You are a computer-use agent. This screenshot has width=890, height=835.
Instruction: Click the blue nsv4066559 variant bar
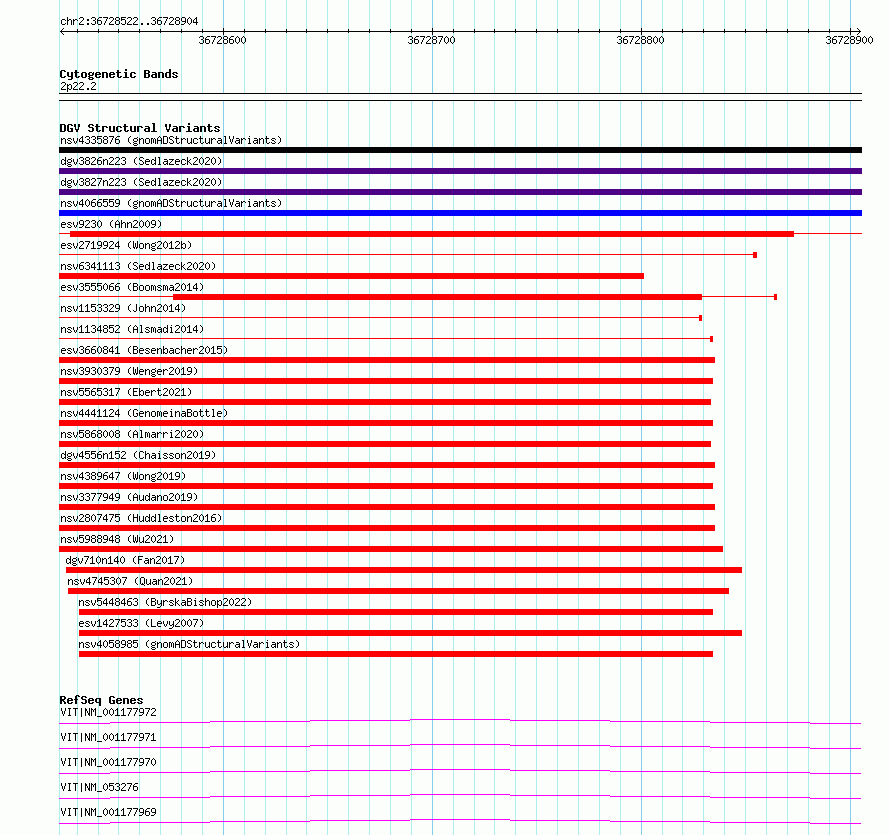(x=460, y=213)
